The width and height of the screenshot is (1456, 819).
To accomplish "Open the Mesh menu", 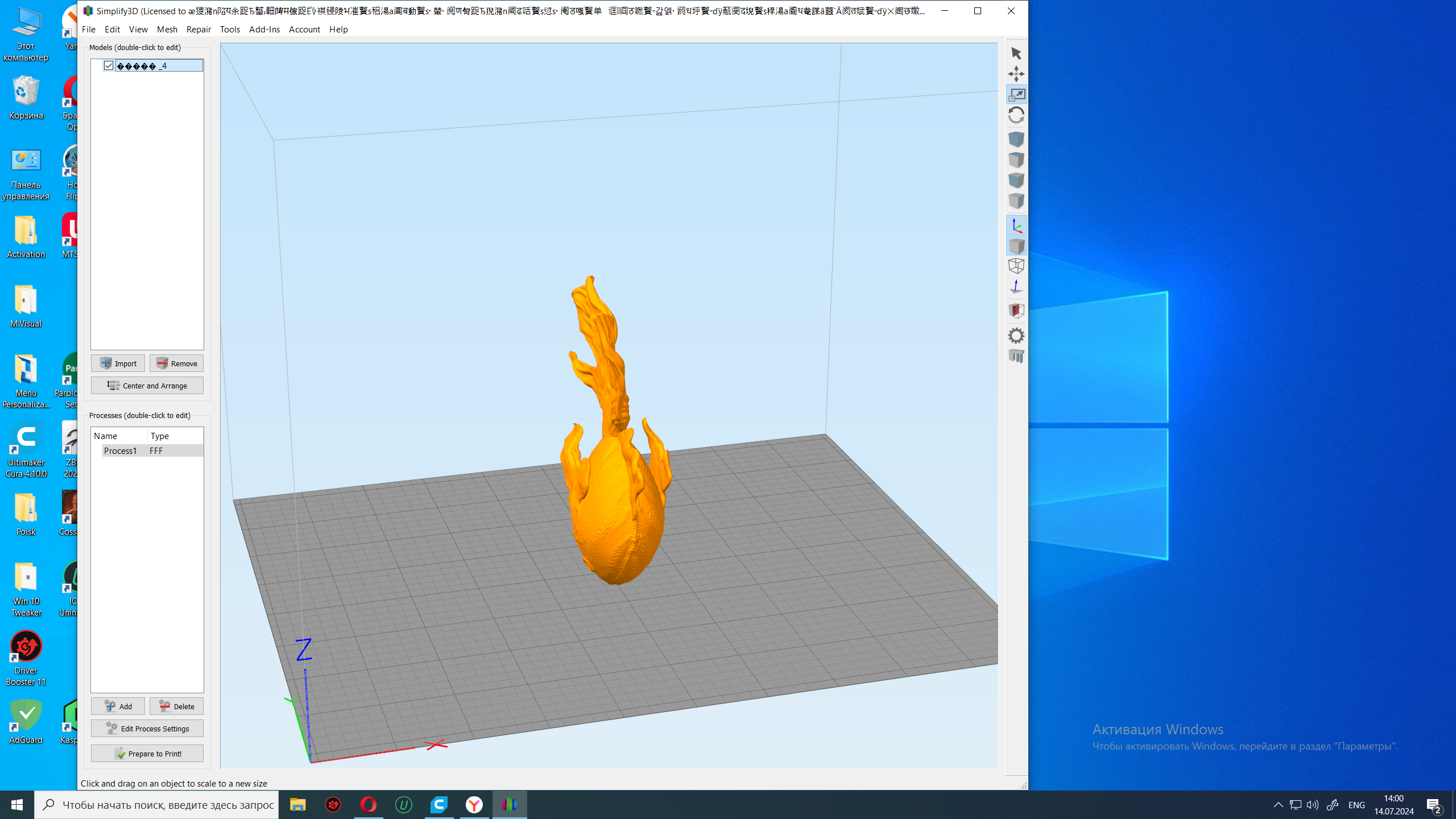I will click(167, 29).
